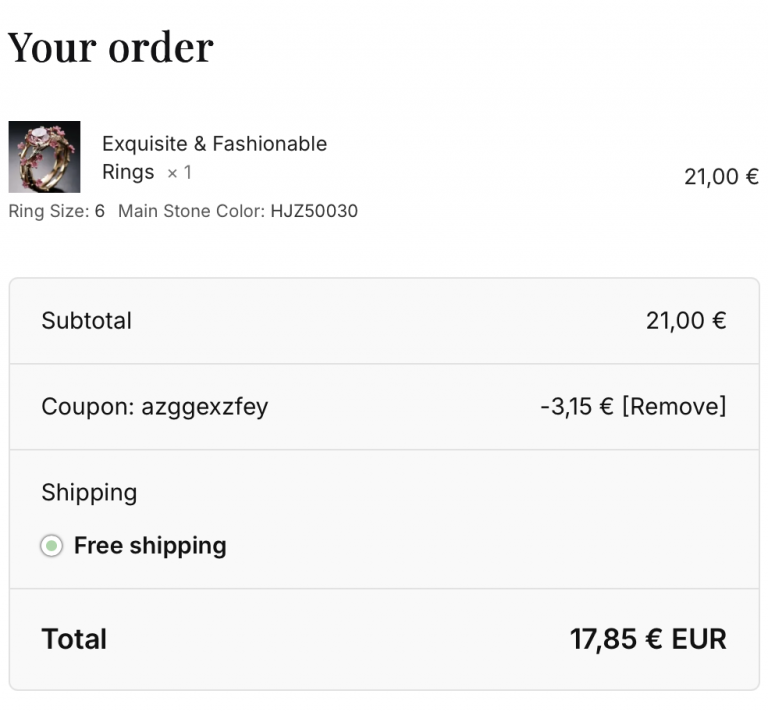
Task: Click the Coupon: azggexzfey label
Action: point(154,407)
